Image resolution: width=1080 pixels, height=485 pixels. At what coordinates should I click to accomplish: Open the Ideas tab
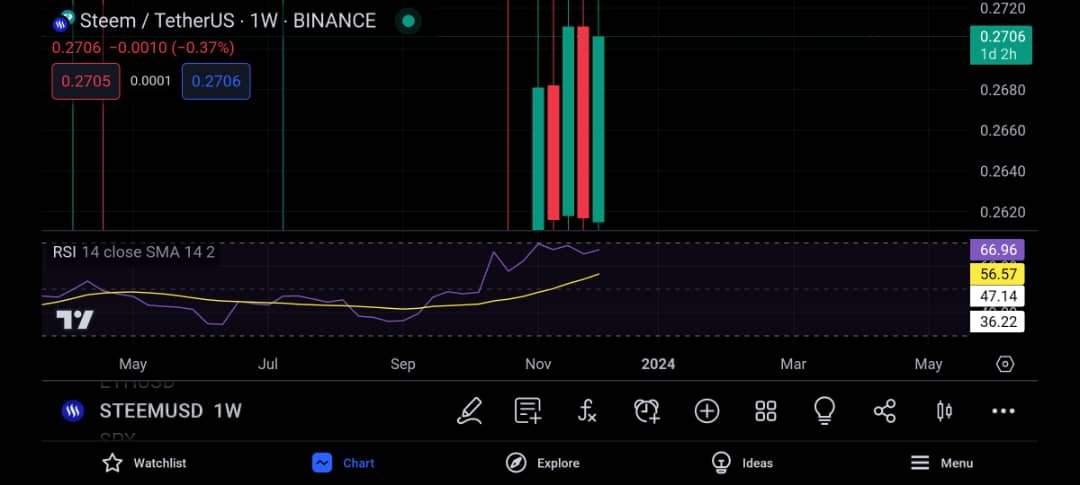[x=742, y=463]
